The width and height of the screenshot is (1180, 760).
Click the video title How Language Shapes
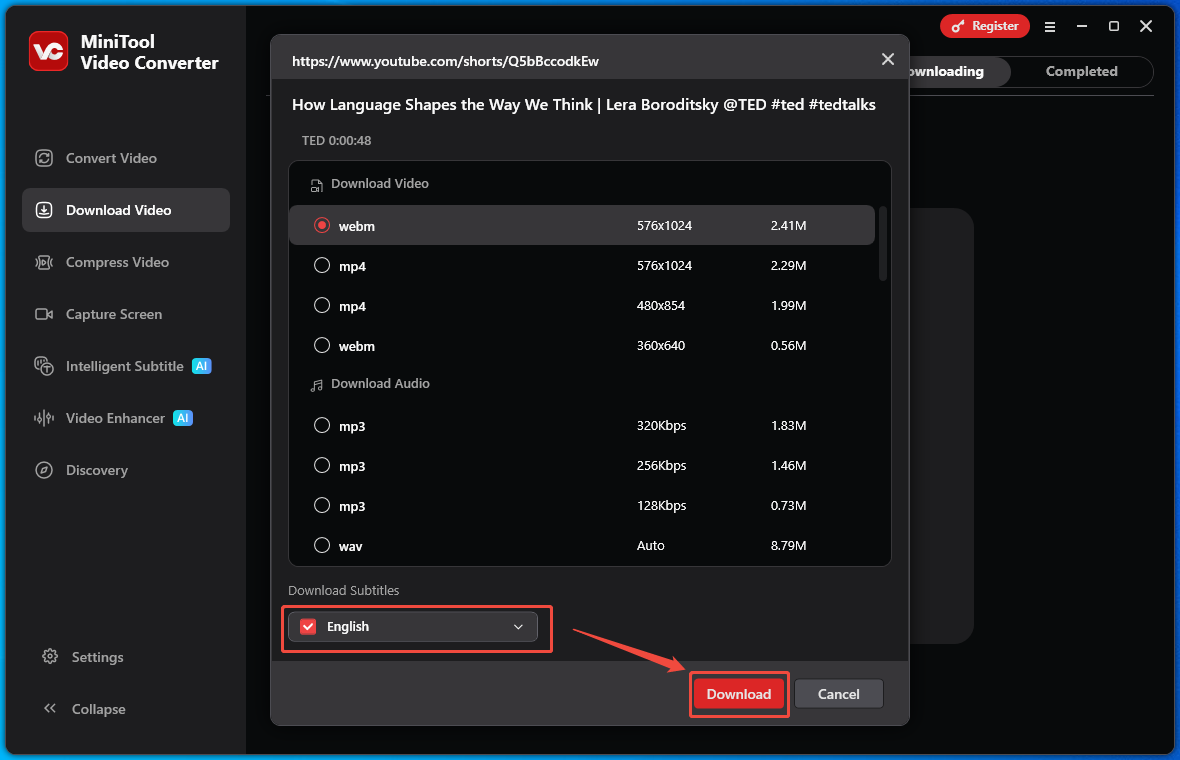click(583, 105)
